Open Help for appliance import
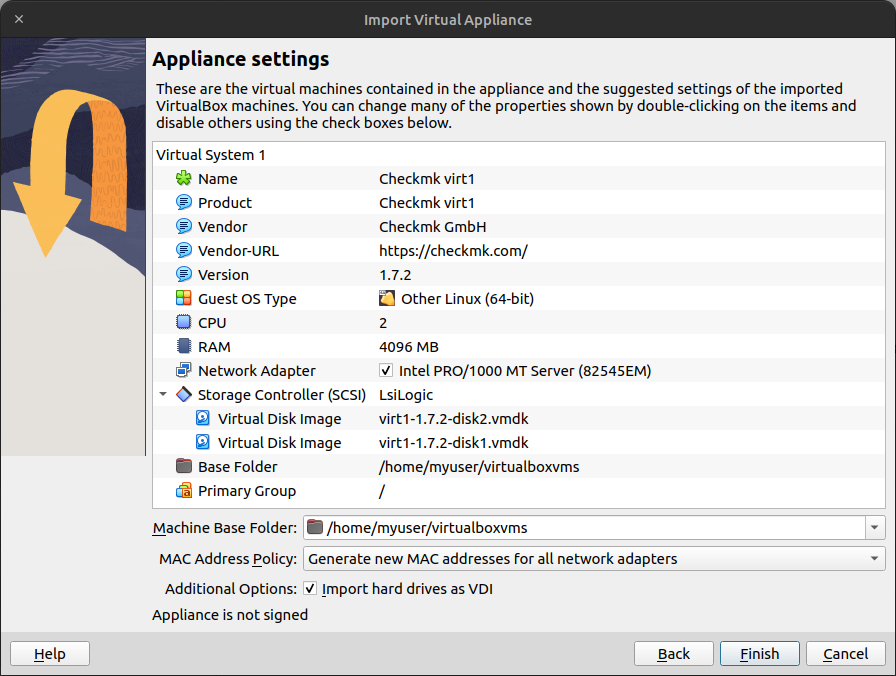This screenshot has width=896, height=676. click(49, 653)
